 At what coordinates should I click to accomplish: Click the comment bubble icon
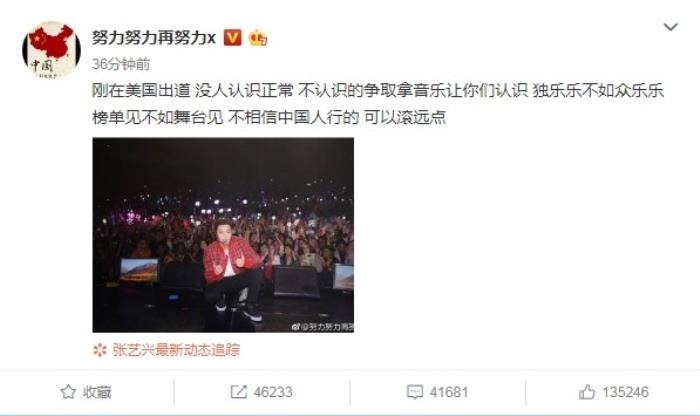[414, 392]
